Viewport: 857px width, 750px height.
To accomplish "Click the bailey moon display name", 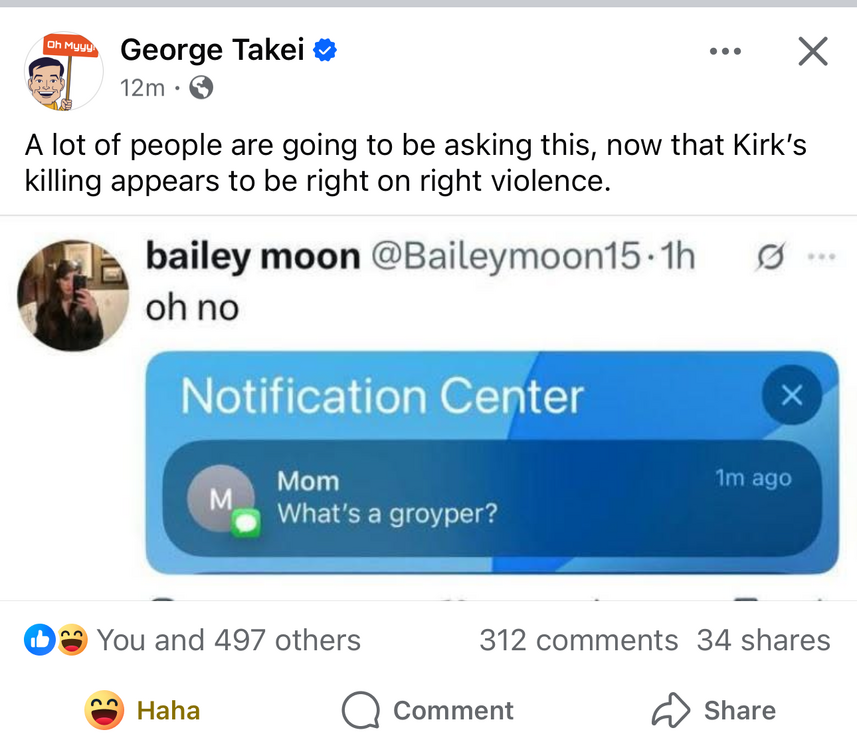I will [x=252, y=258].
